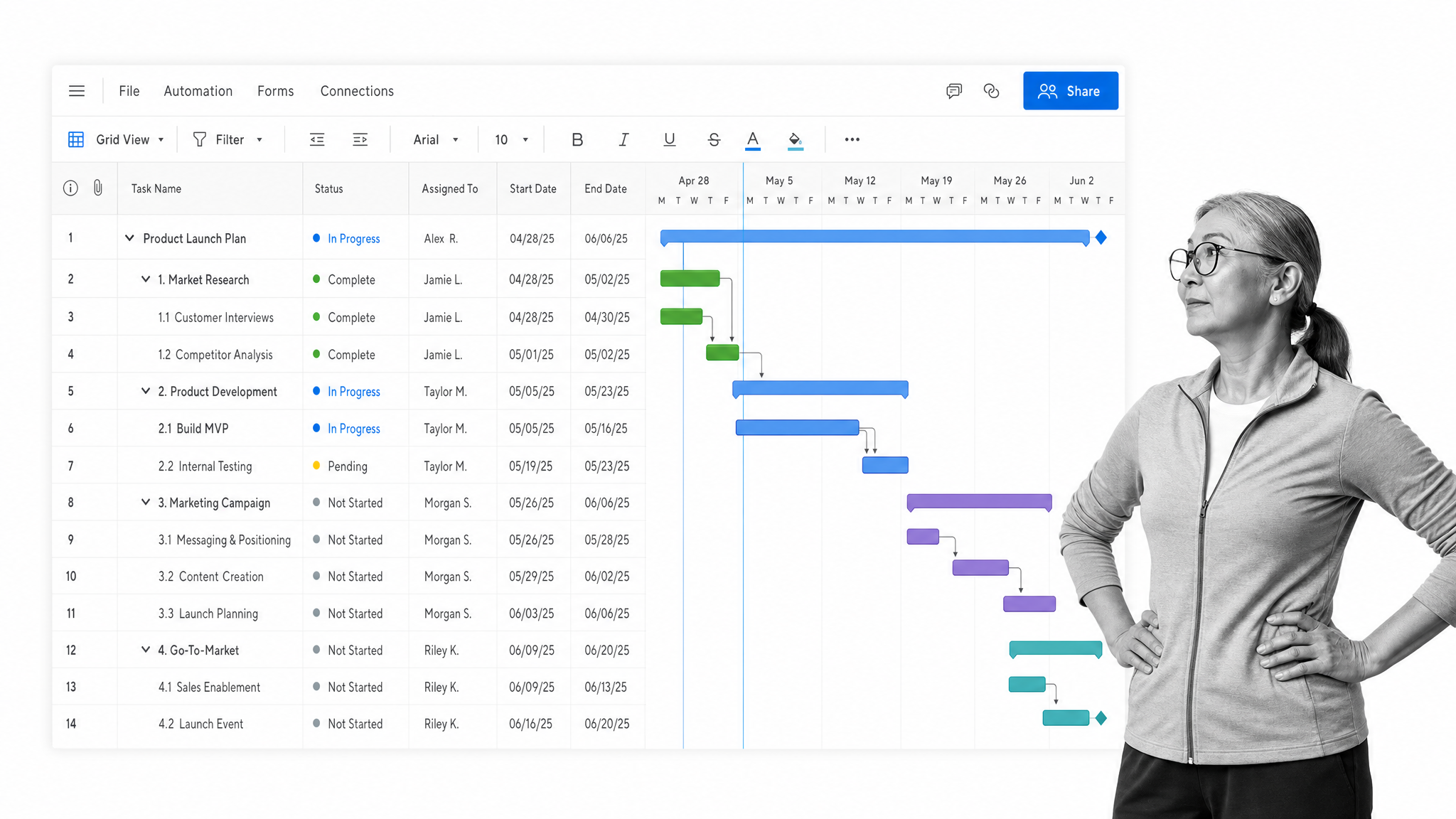Select the Customer Interviews green Gantt bar
The width and height of the screenshot is (1456, 819).
[681, 316]
